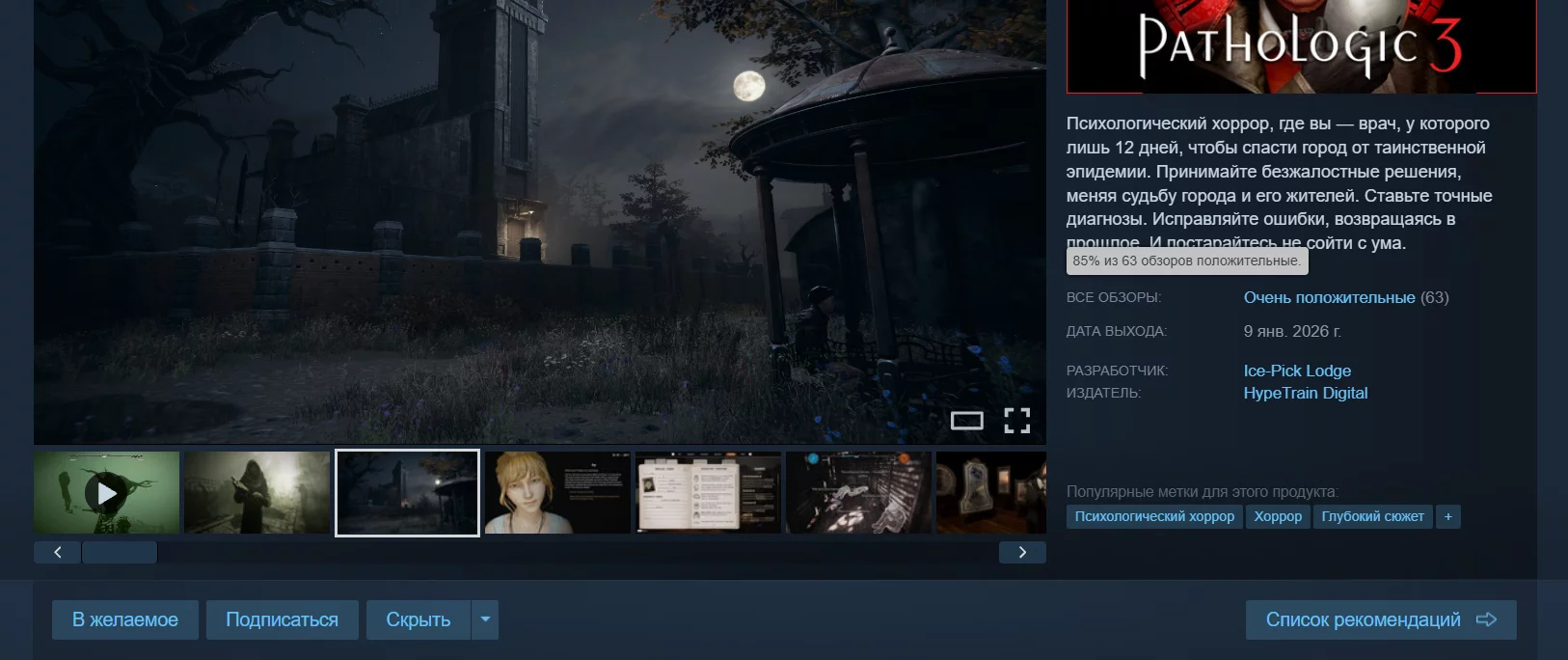This screenshot has height=660, width=1568.
Task: Open Очень положительные reviews link
Action: (1329, 297)
